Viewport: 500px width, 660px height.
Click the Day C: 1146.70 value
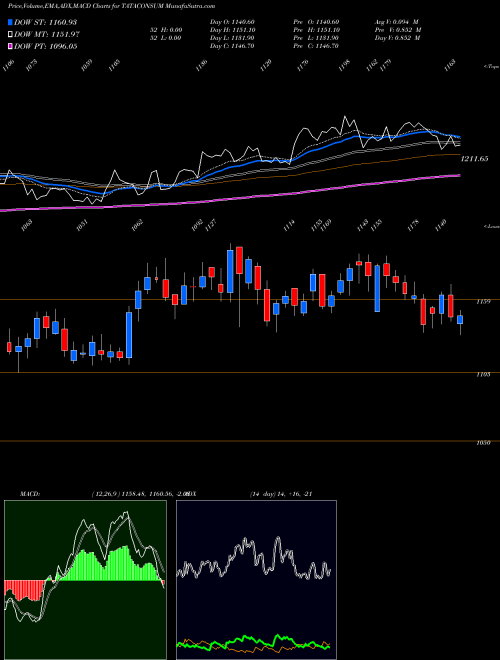click(x=232, y=46)
